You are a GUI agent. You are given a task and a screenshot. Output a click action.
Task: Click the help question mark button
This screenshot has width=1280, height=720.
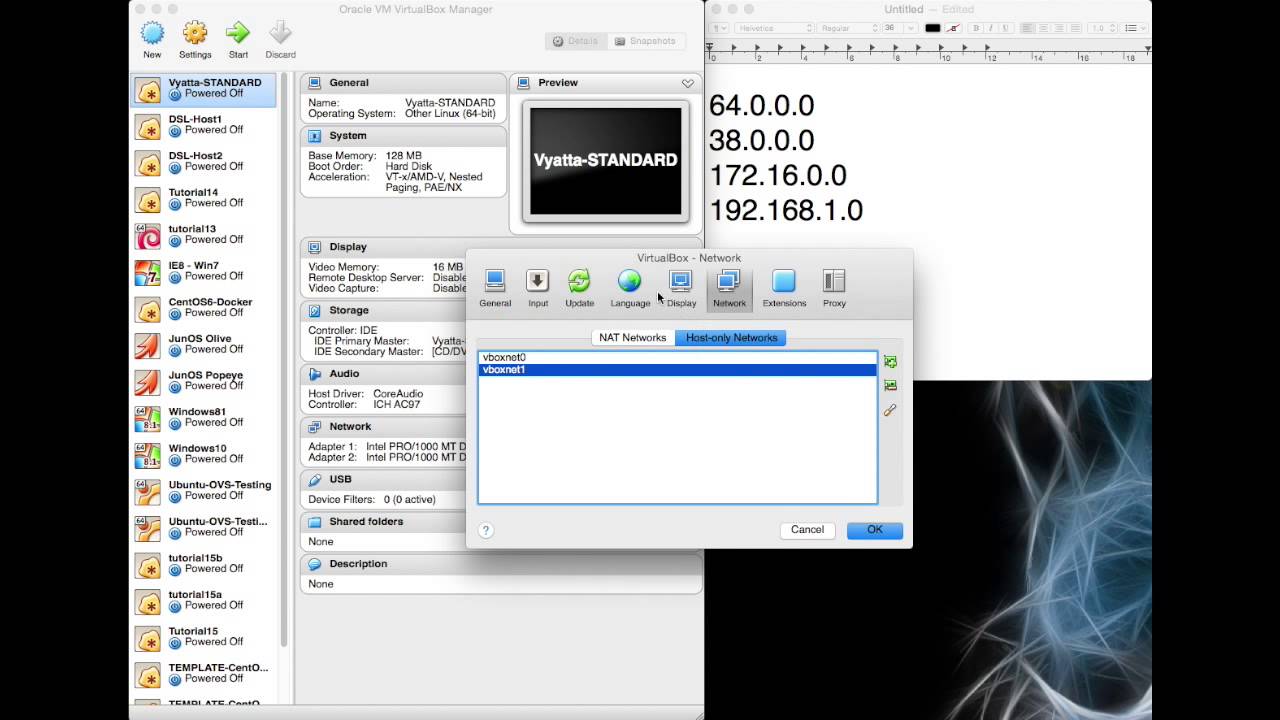(486, 530)
